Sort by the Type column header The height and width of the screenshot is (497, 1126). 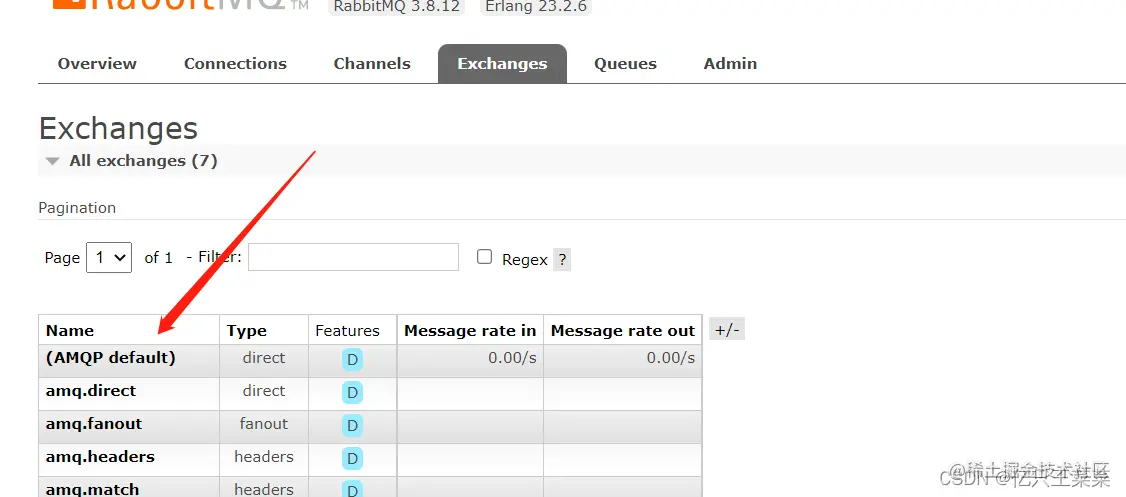pos(246,330)
